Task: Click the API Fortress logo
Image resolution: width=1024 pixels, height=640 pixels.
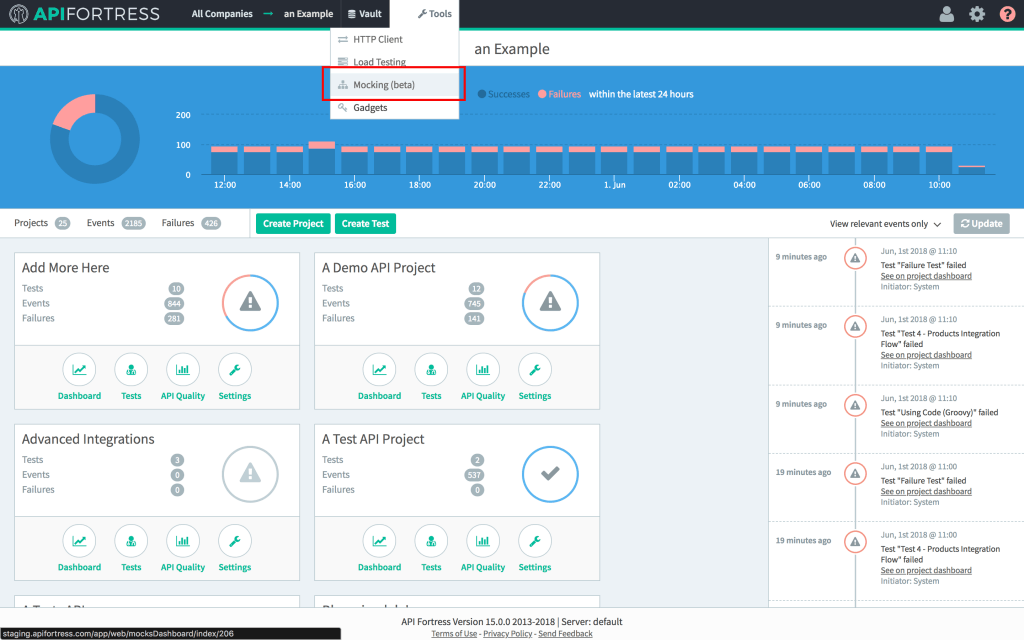Action: click(85, 13)
